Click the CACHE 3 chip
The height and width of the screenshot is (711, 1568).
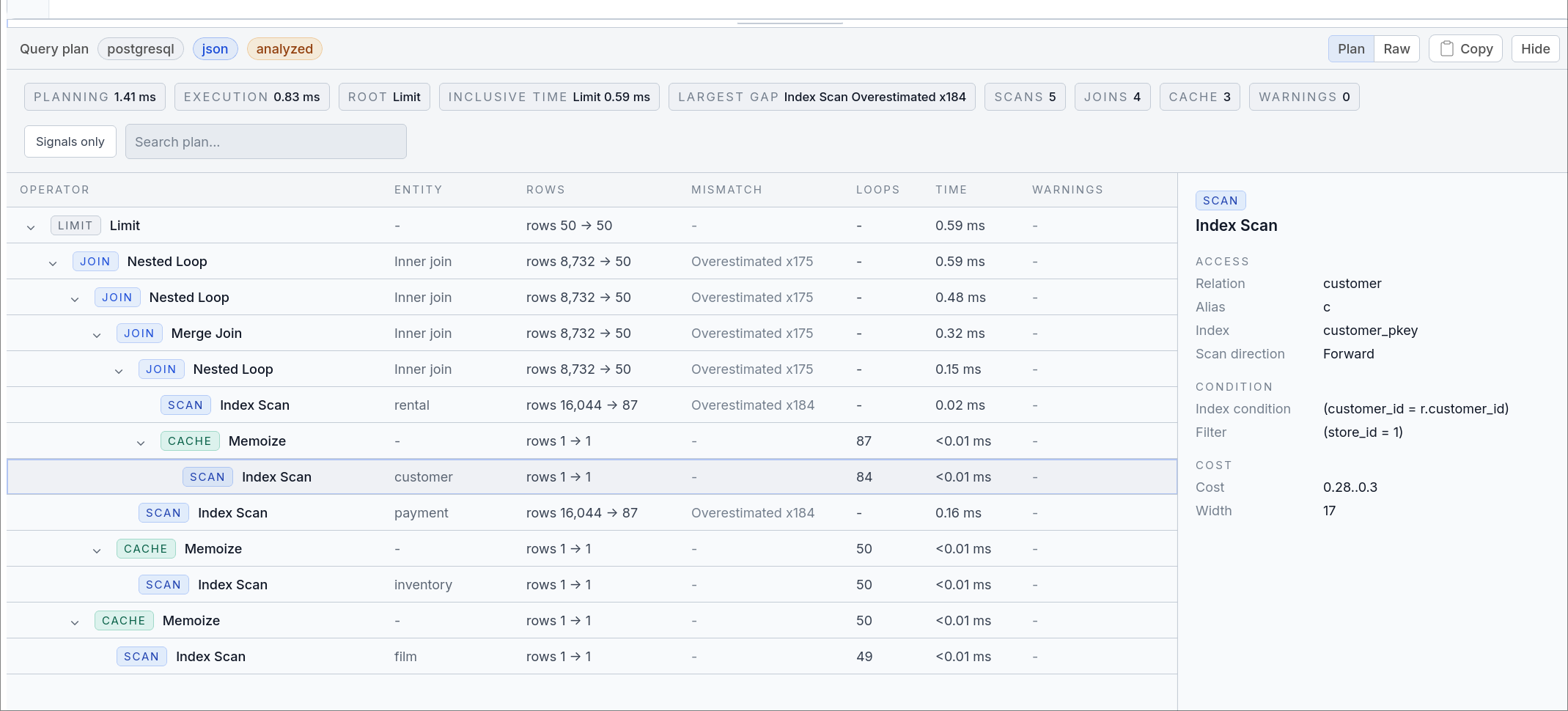tap(1199, 97)
